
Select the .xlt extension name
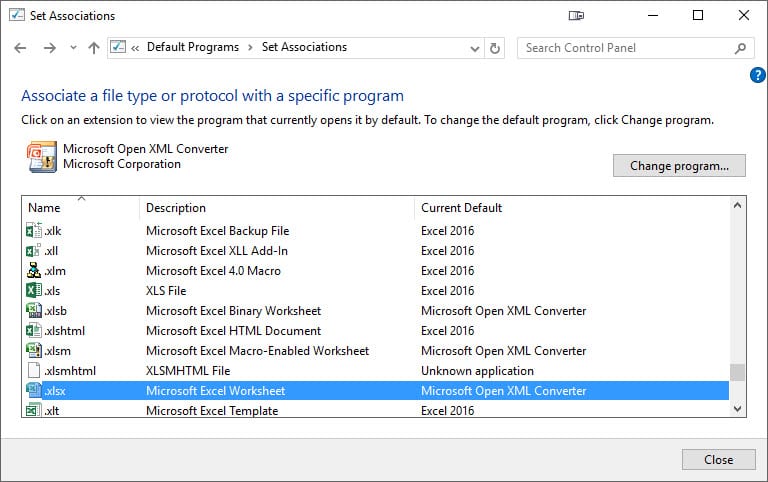(x=52, y=410)
